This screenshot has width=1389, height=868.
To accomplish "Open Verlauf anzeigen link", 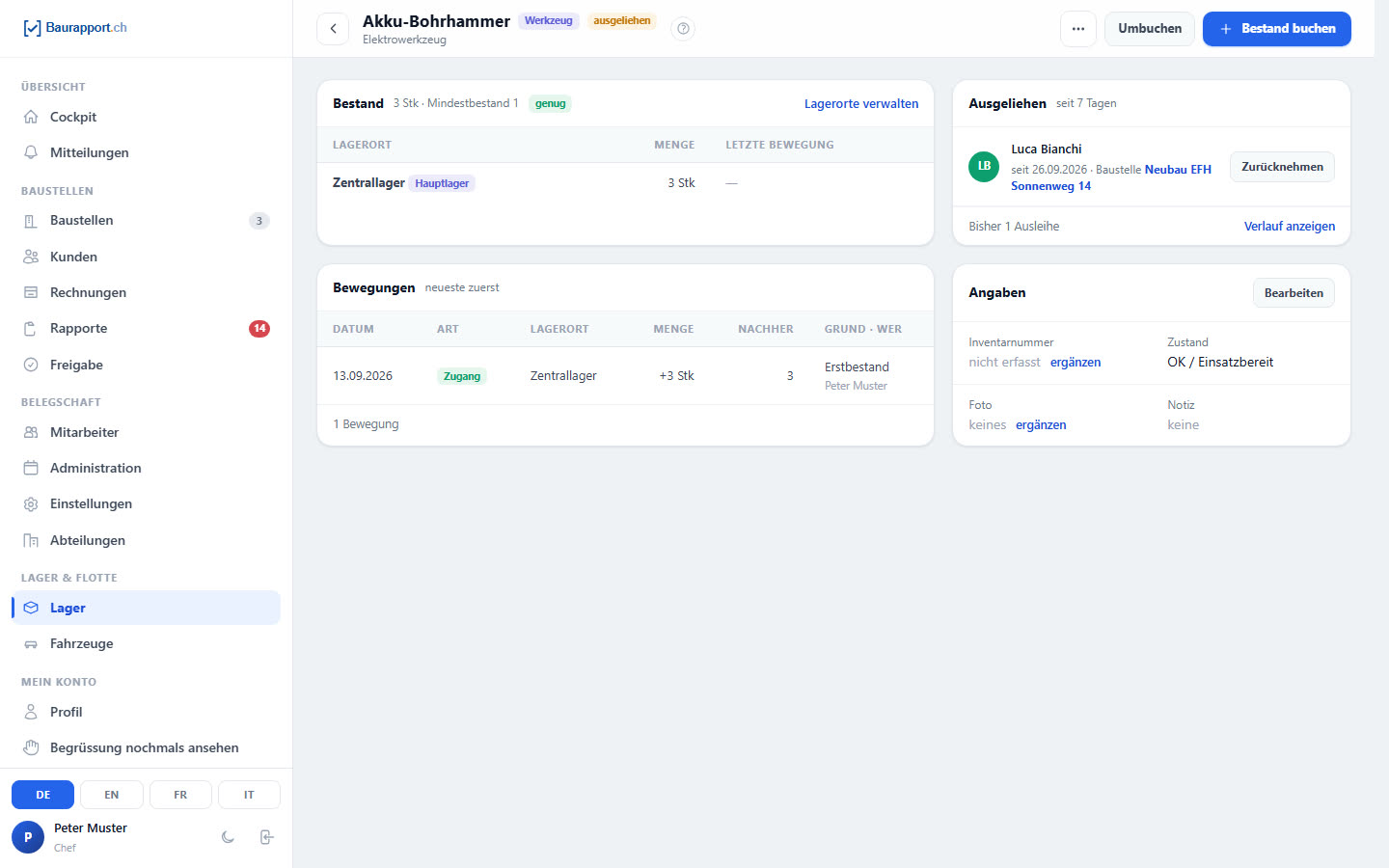I will 1290,227.
